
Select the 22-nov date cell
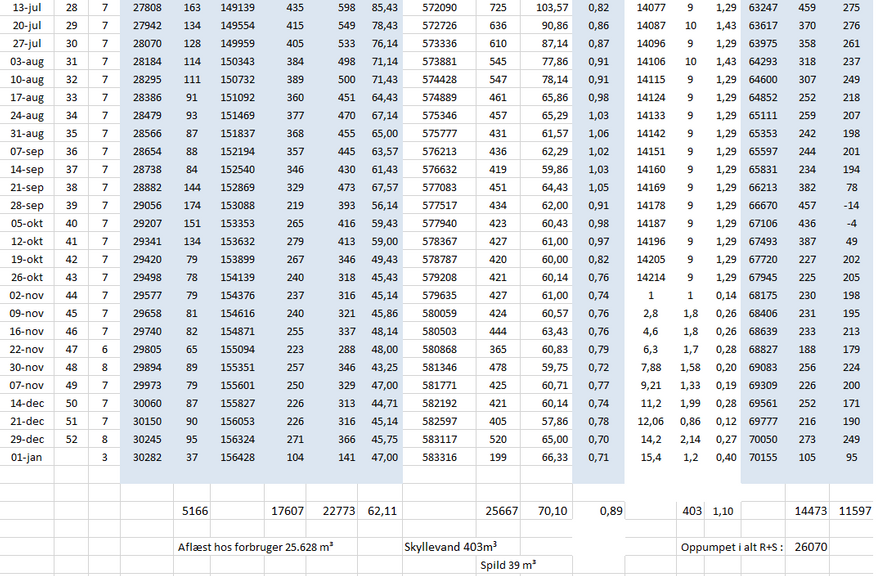click(x=26, y=349)
